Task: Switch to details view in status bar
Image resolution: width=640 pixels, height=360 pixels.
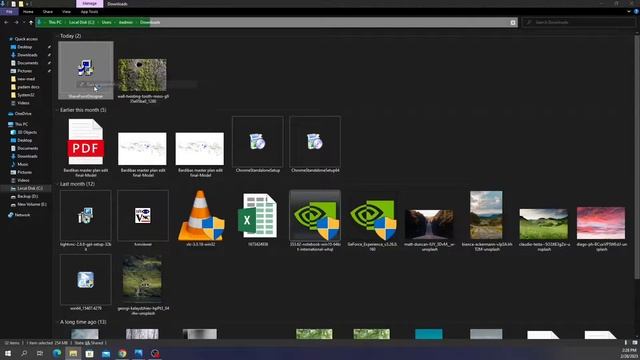Action: (x=626, y=343)
